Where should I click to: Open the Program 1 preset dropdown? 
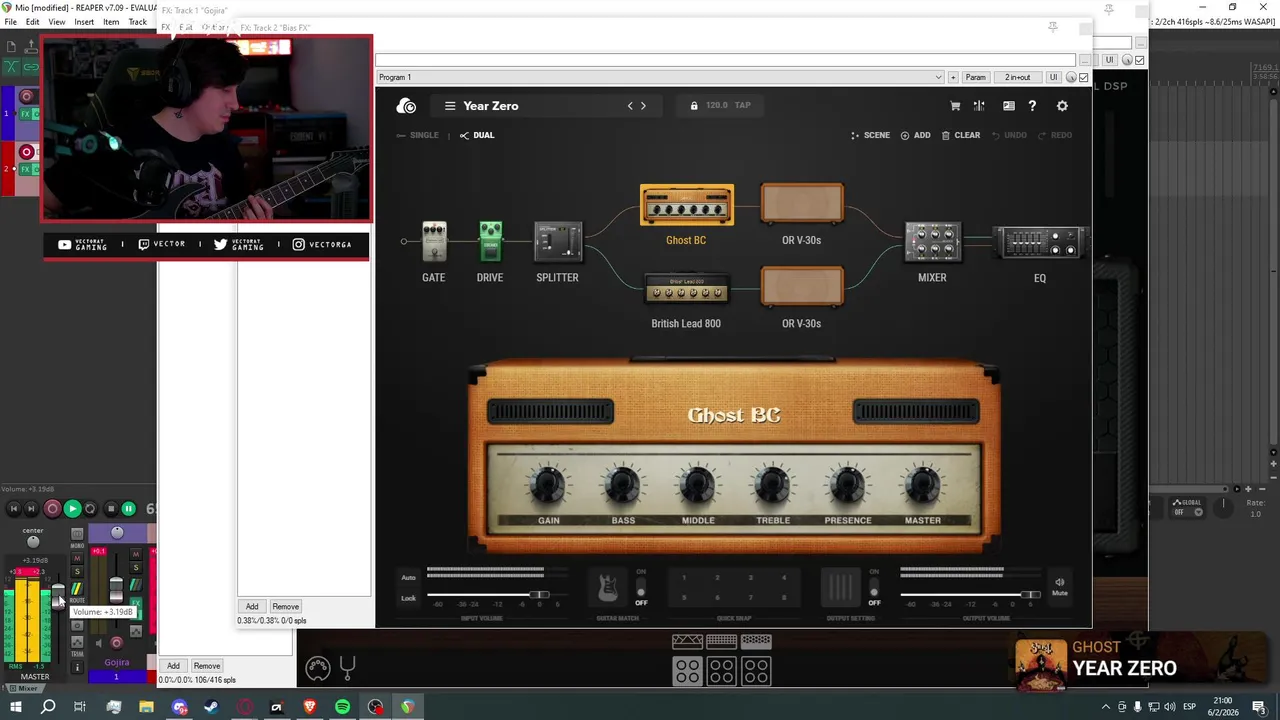coord(660,77)
